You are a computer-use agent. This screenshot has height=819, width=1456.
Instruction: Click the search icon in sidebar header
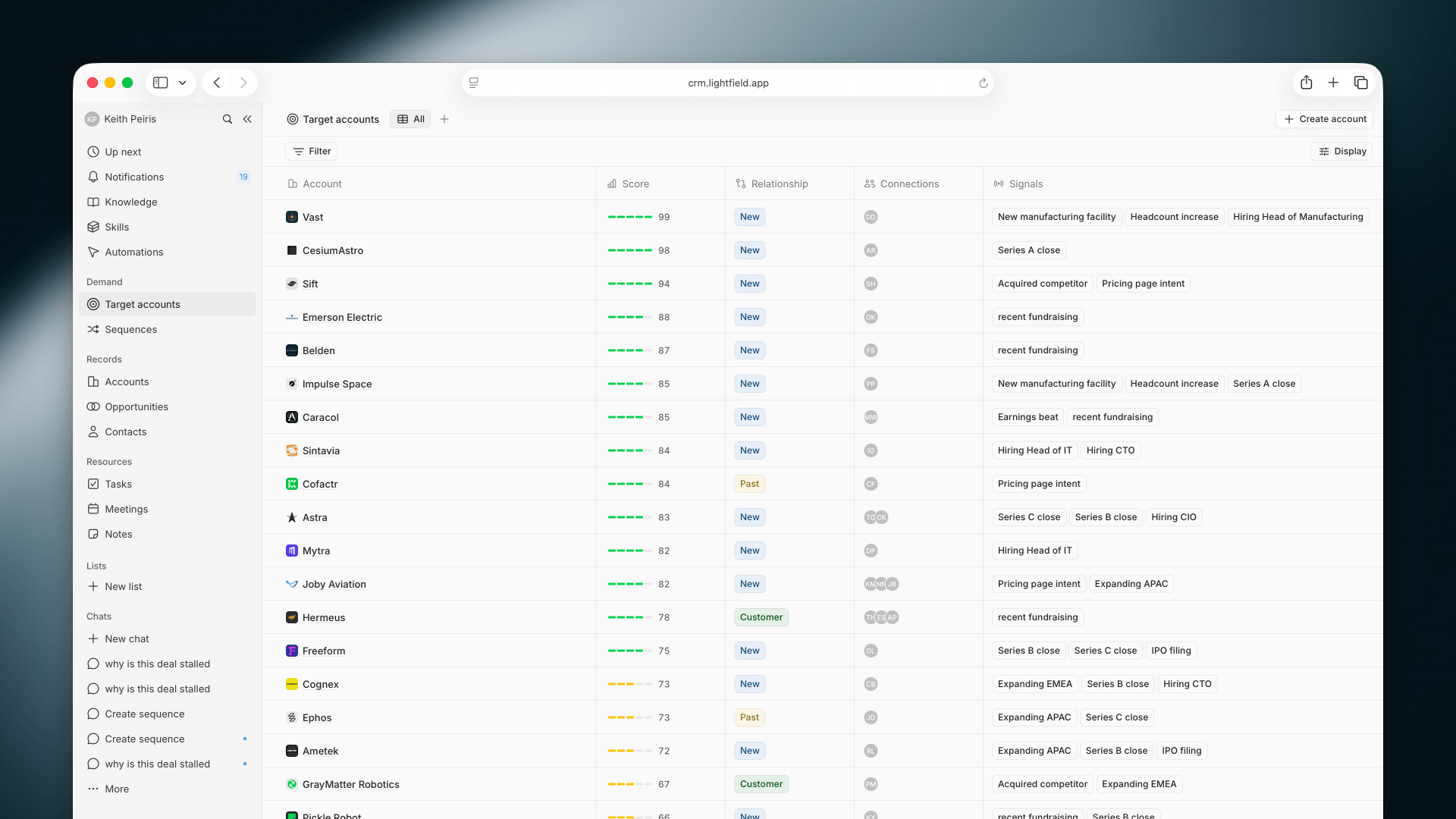click(x=227, y=119)
